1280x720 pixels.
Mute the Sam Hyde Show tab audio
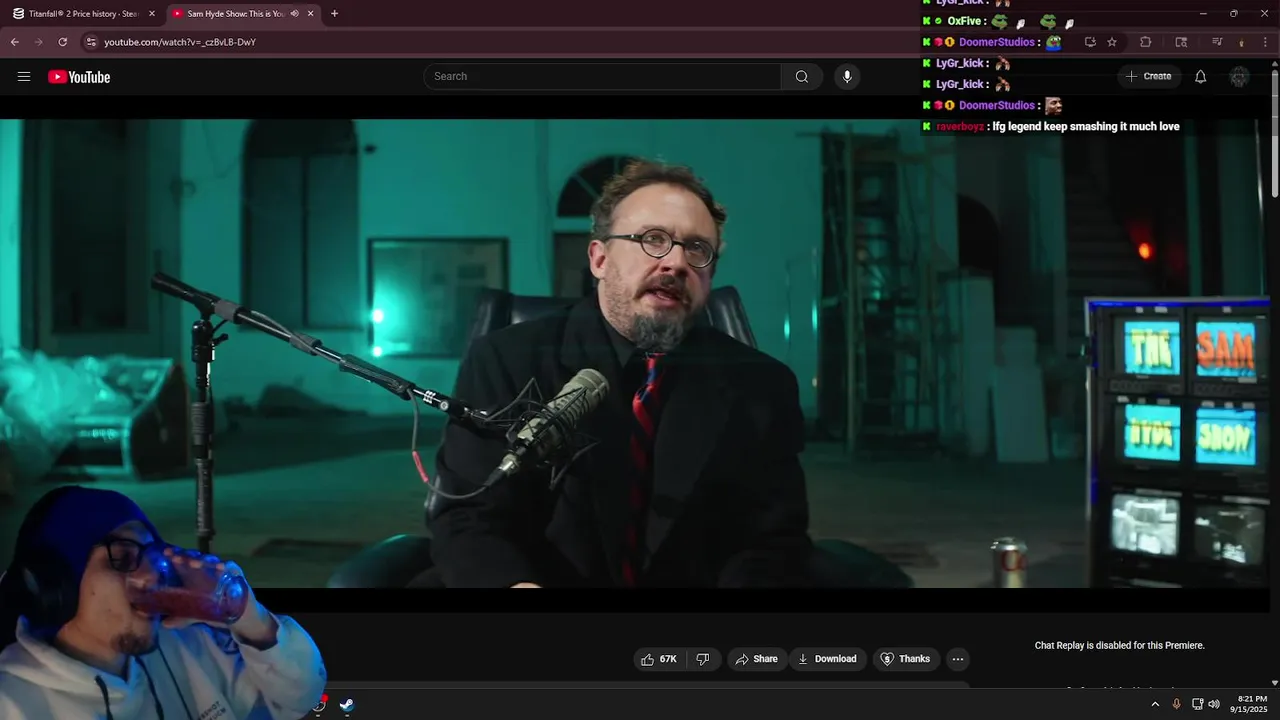click(294, 14)
